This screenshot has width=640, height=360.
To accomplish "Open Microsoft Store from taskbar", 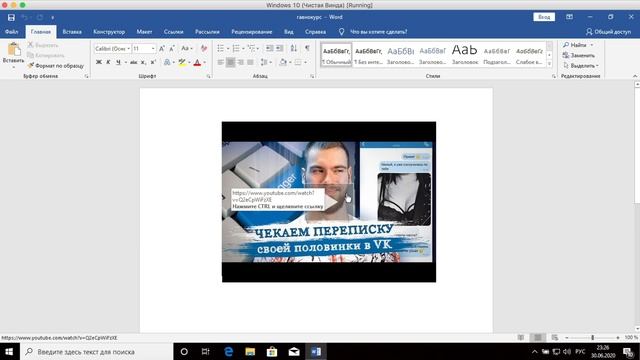I will click(x=272, y=351).
